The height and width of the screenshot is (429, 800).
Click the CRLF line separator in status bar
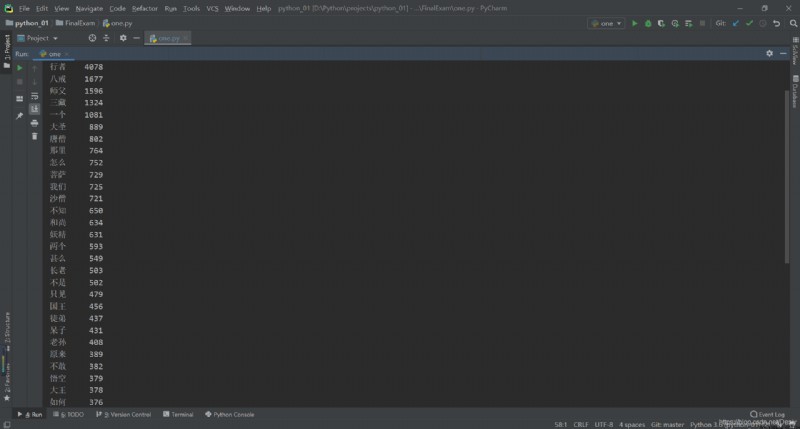(581, 424)
